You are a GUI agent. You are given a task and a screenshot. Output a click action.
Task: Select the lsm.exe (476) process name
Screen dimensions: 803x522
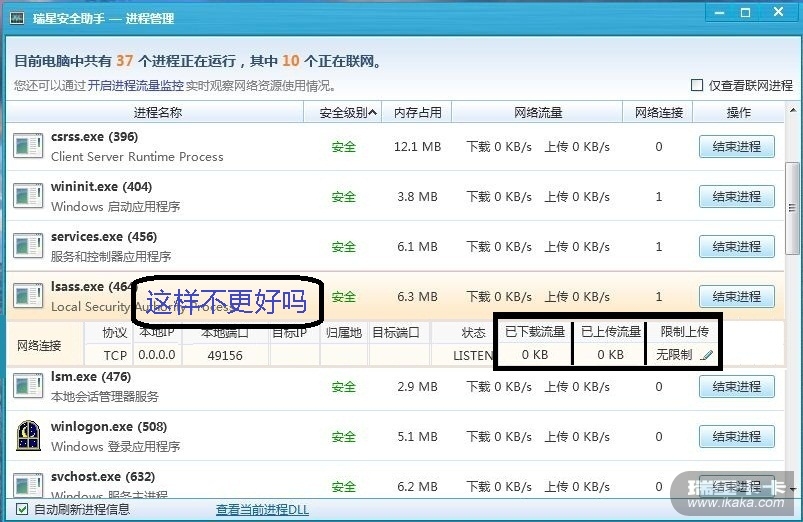tap(91, 377)
